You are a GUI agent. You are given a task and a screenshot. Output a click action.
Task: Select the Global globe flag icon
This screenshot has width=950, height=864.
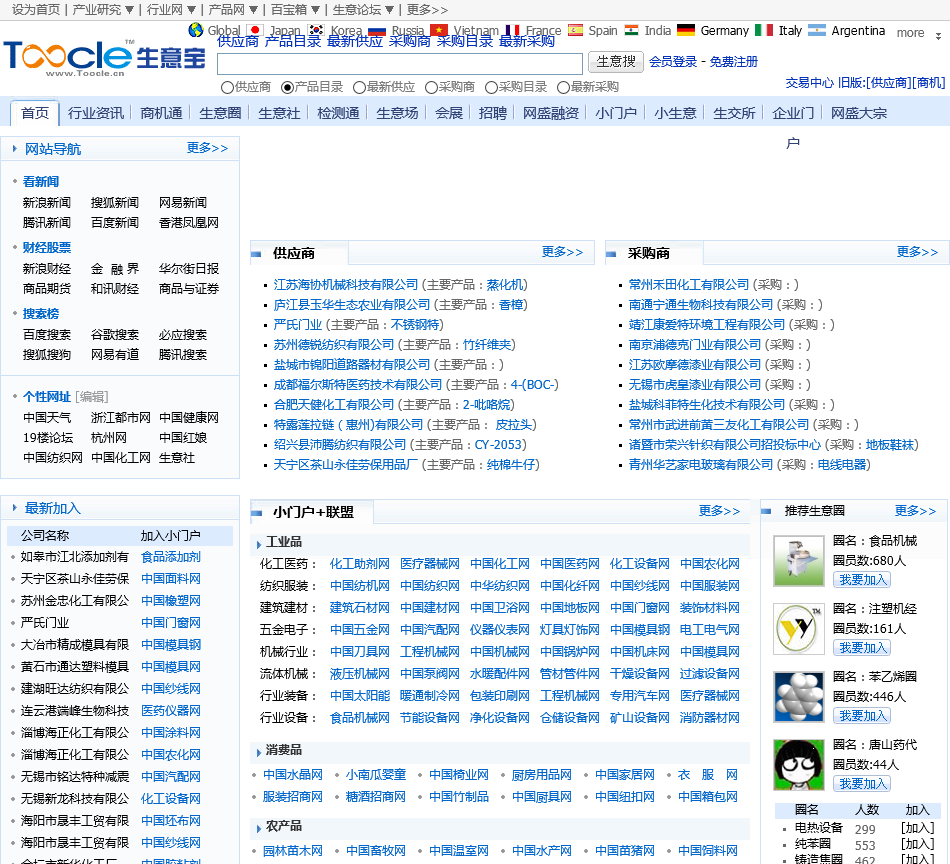point(196,30)
